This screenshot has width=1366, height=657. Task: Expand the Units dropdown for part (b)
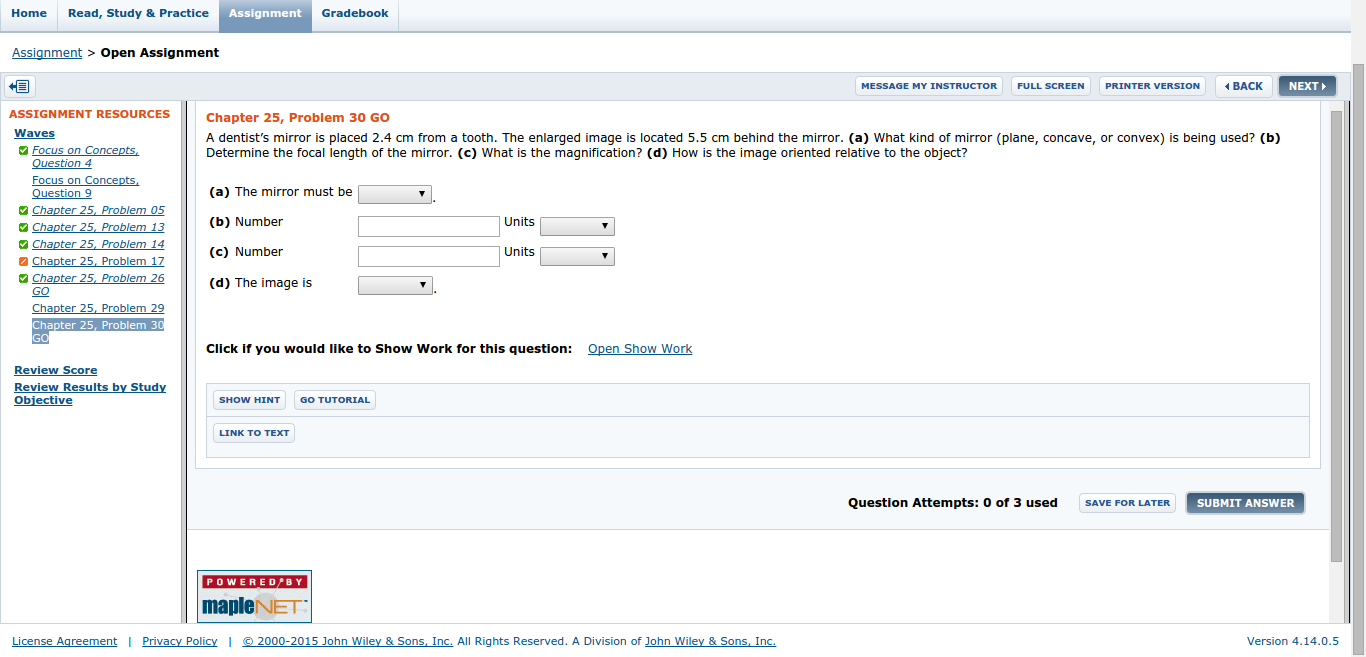(577, 227)
